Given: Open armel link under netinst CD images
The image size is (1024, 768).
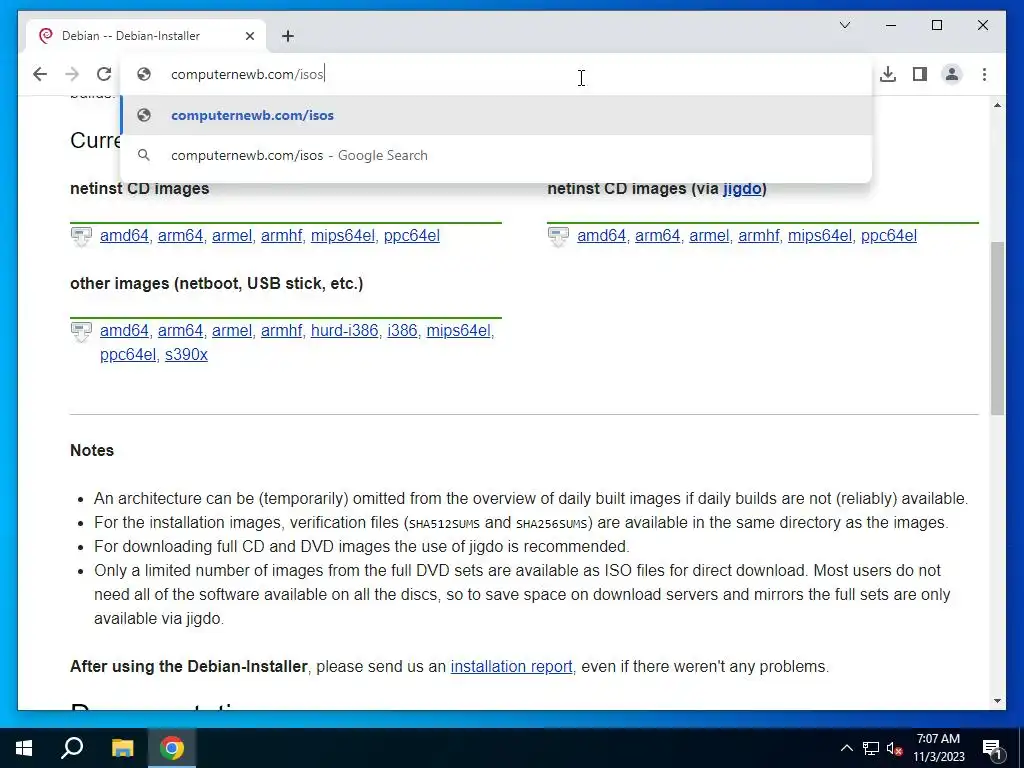Looking at the screenshot, I should 232,236.
